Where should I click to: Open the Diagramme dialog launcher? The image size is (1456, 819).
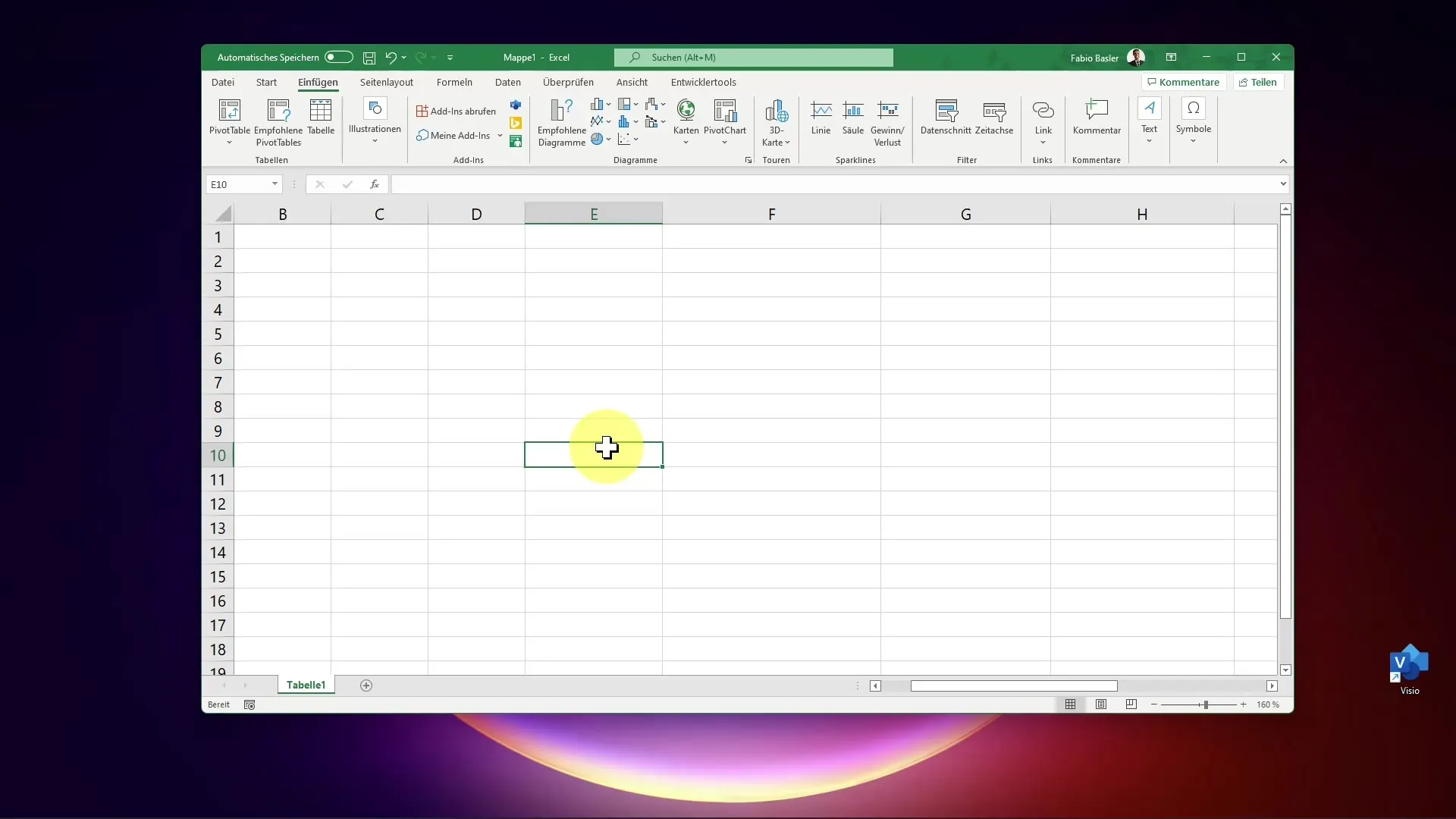748,160
